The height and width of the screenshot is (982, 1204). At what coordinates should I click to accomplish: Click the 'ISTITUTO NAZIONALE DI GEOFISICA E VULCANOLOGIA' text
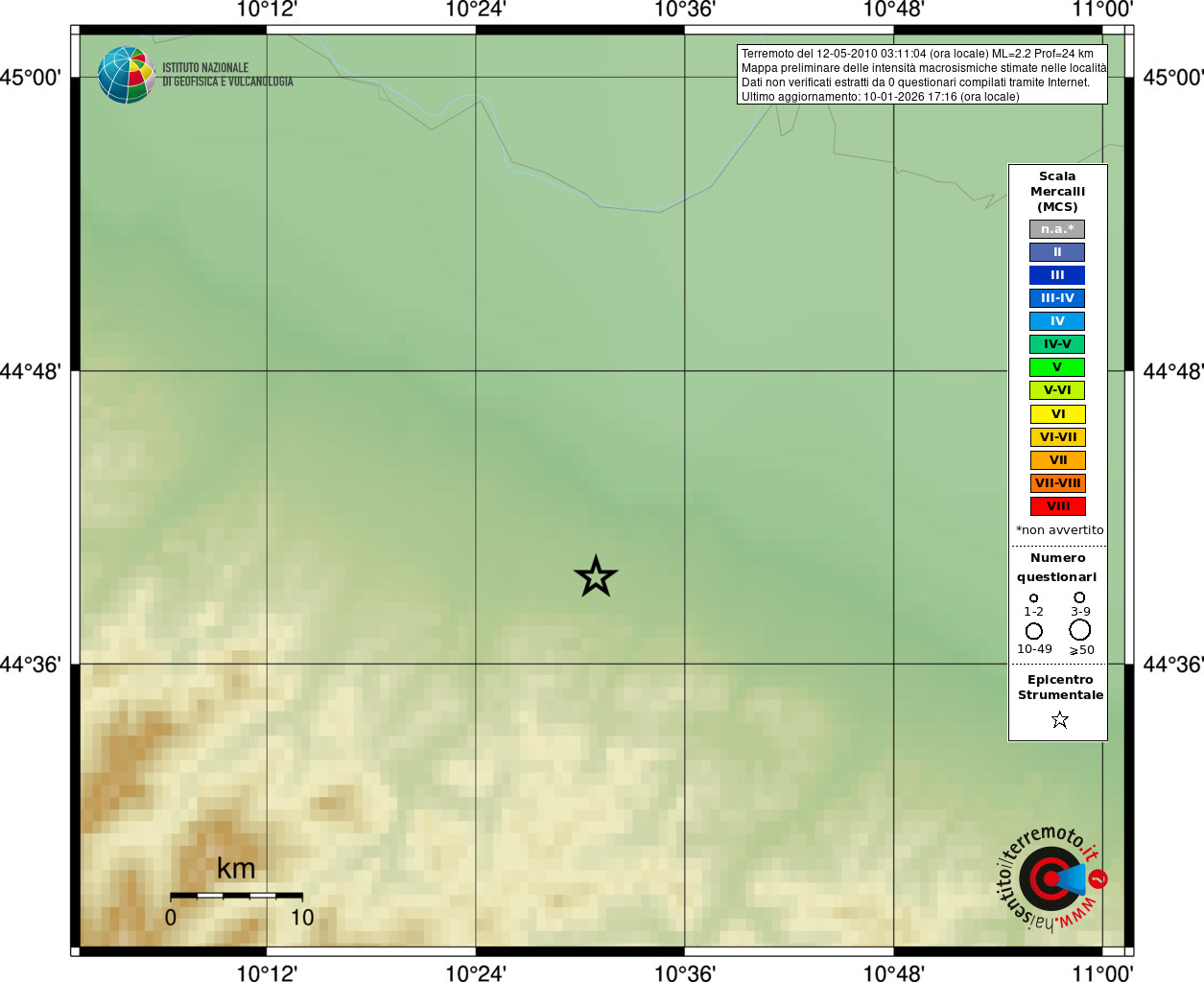click(x=227, y=75)
